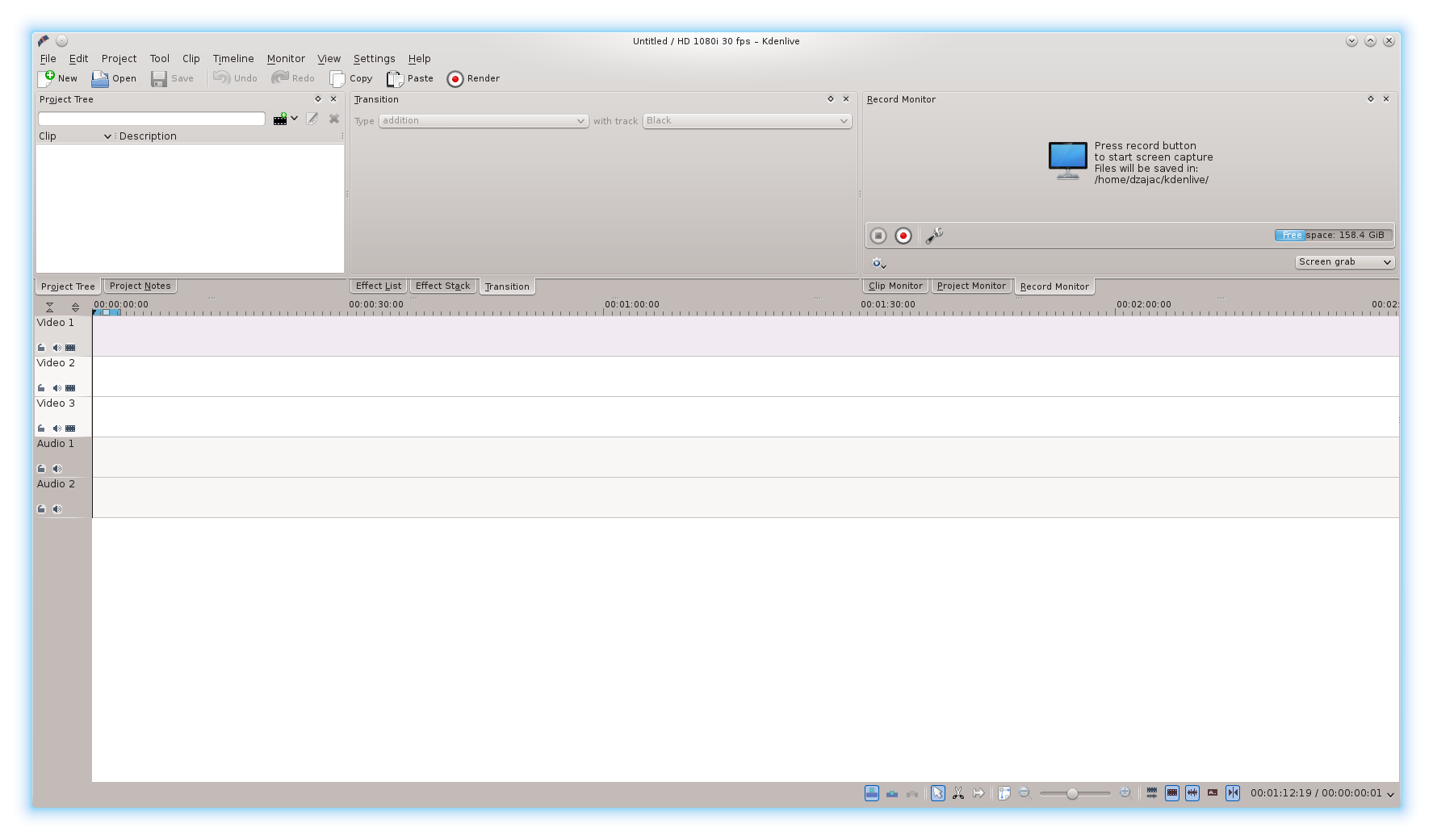Click the Open project toolbar icon
The width and height of the screenshot is (1433, 840).
pos(113,78)
